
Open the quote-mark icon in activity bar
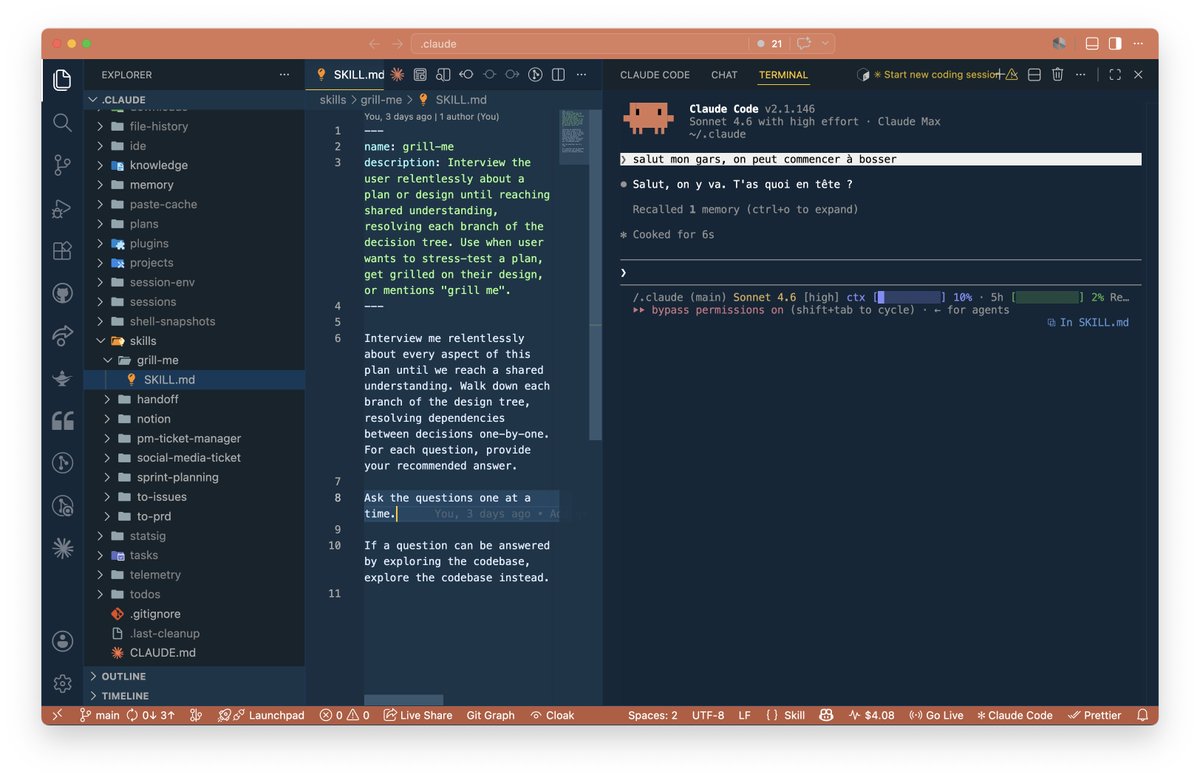click(x=62, y=420)
